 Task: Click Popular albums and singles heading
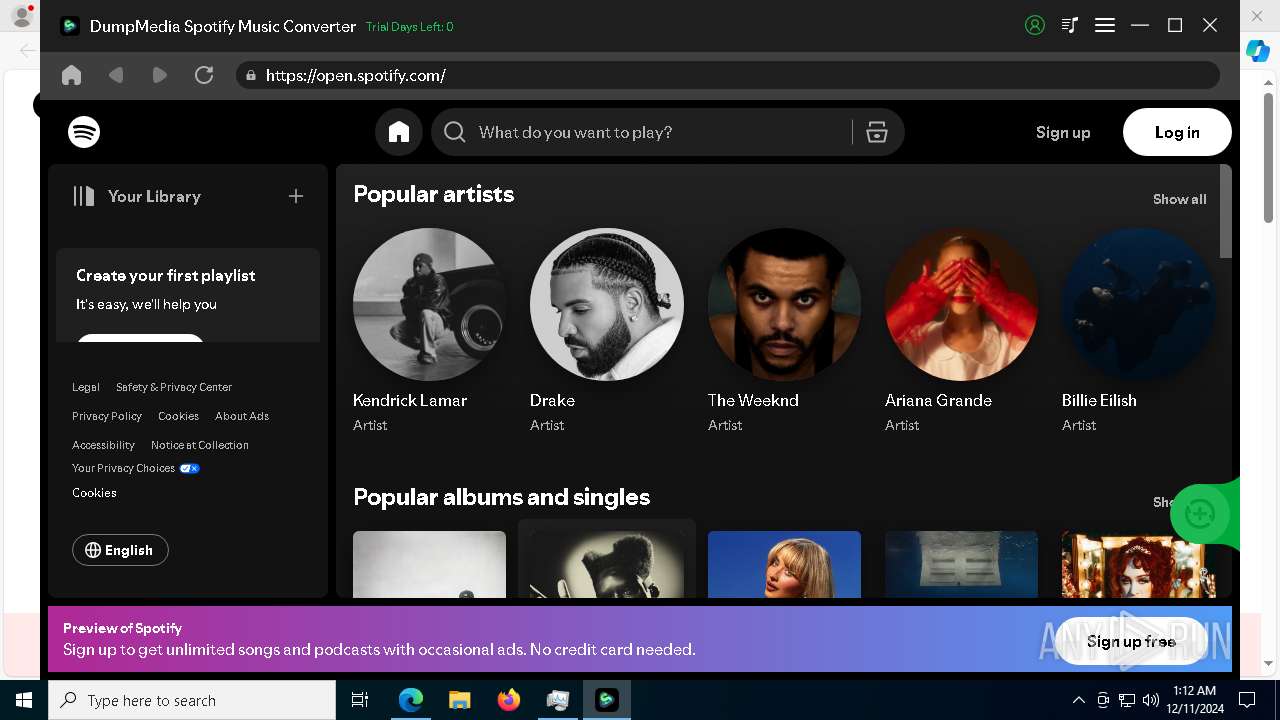tap(502, 497)
